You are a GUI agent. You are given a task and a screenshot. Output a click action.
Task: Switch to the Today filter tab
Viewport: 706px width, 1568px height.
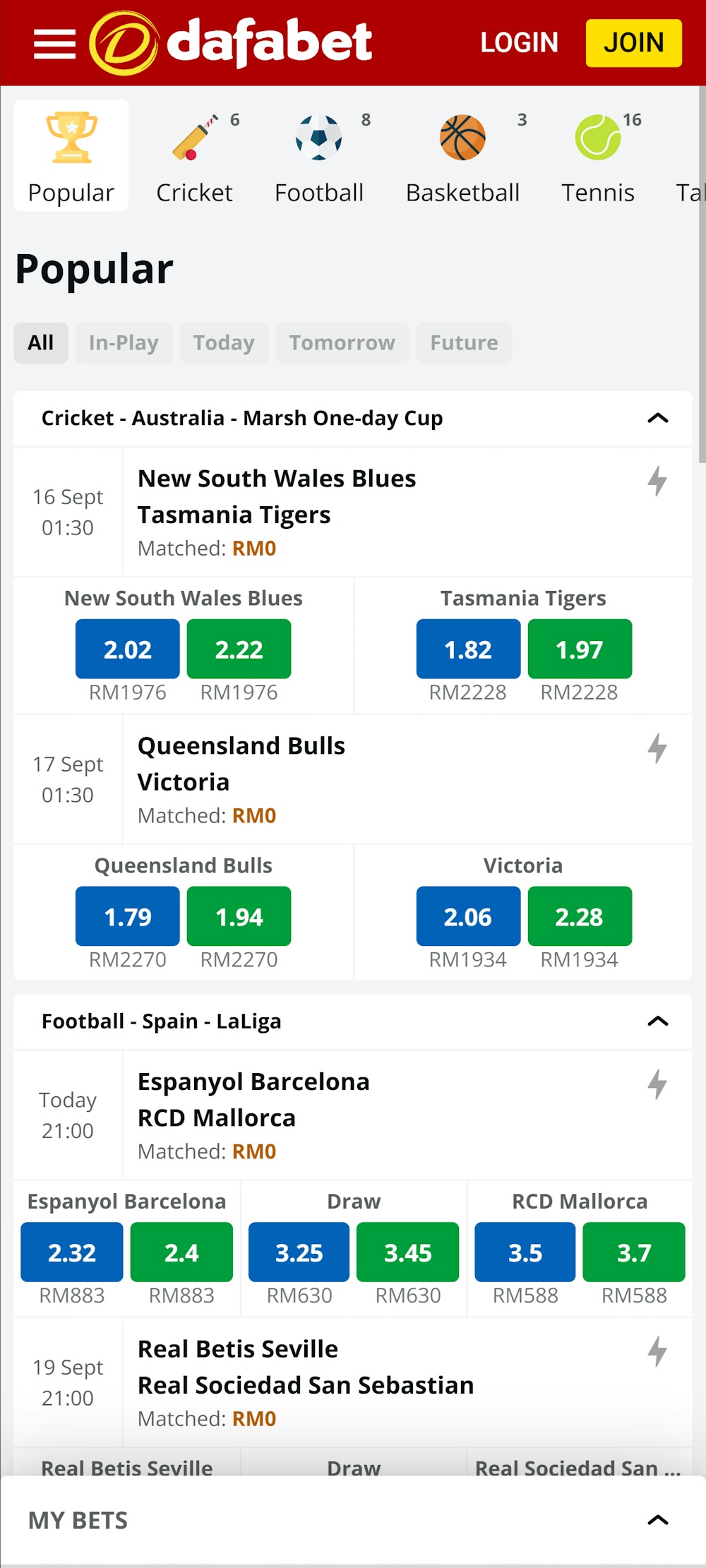[224, 342]
